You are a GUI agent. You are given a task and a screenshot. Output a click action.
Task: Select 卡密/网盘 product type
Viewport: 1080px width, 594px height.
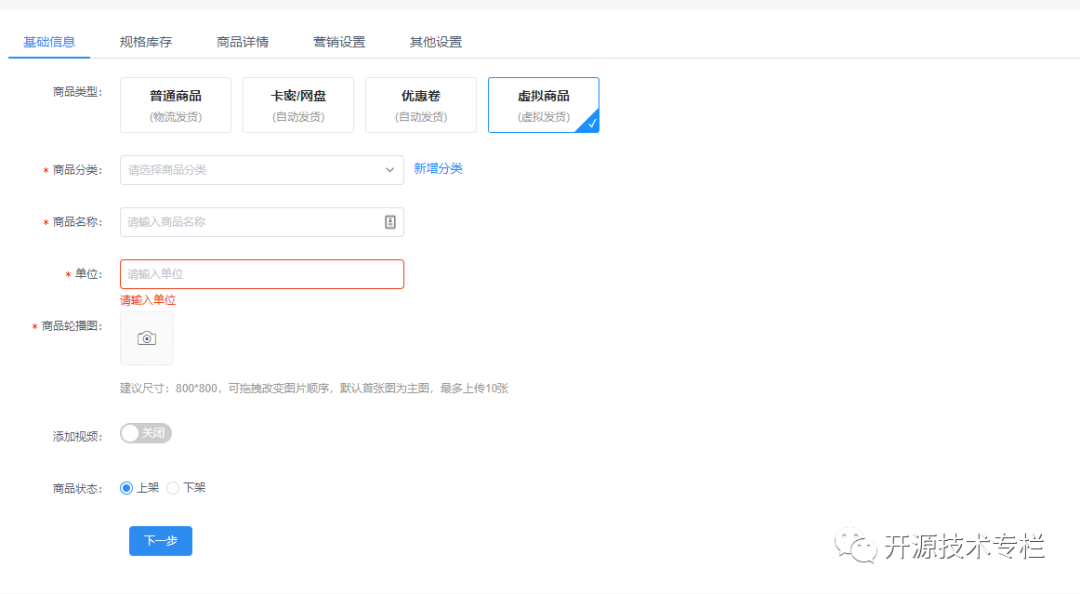[298, 104]
